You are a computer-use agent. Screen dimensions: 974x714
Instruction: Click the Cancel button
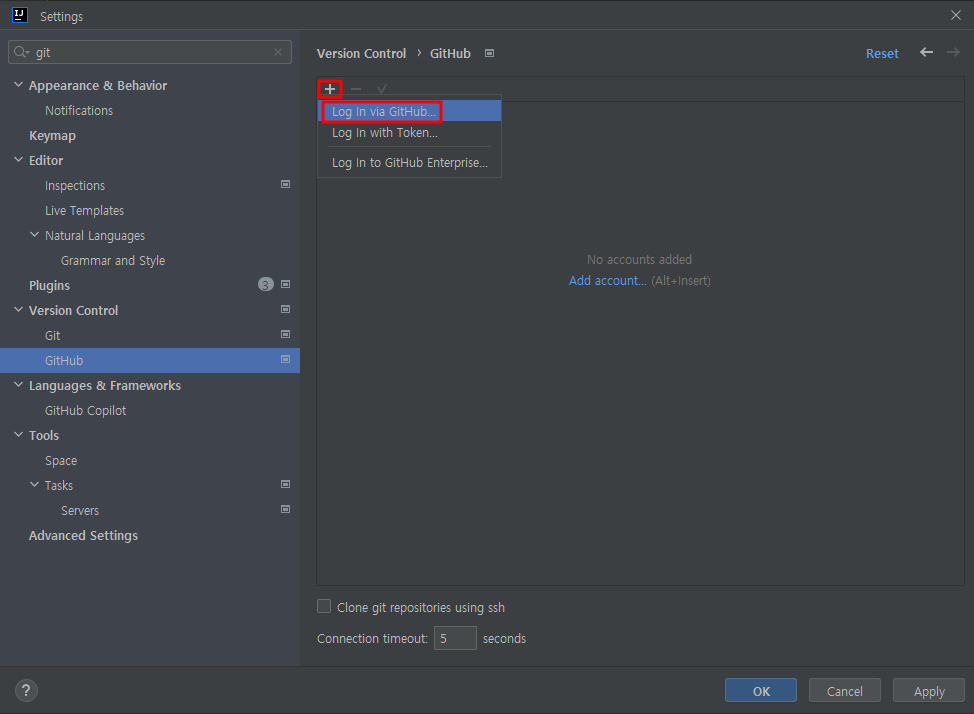(x=844, y=690)
